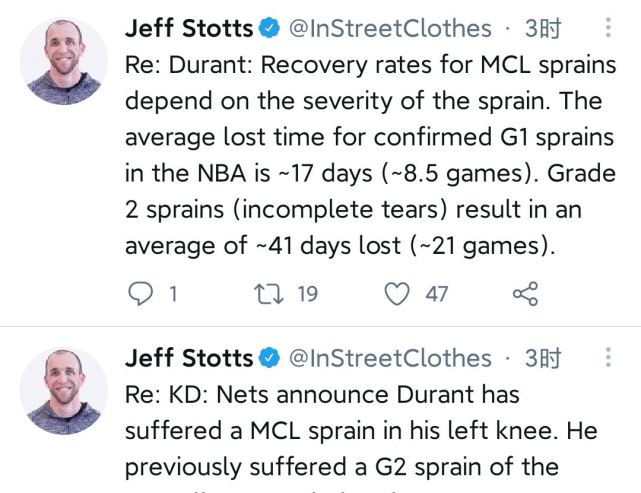Open the @InStreetClothes handle on the Re: Durant tweet

pos(390,29)
